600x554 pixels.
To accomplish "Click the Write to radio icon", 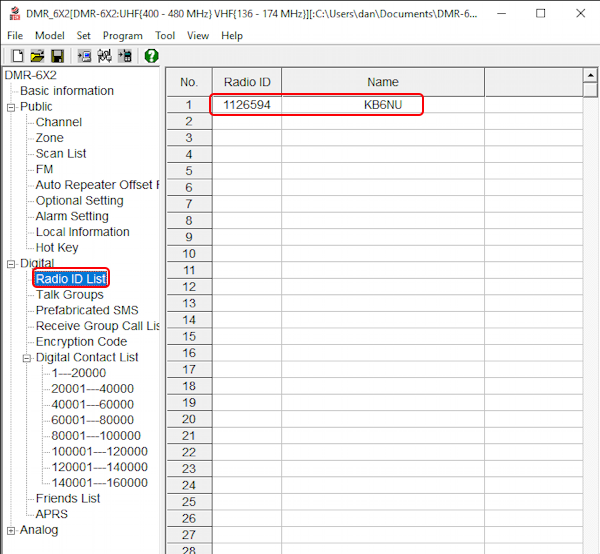I will pos(124,56).
